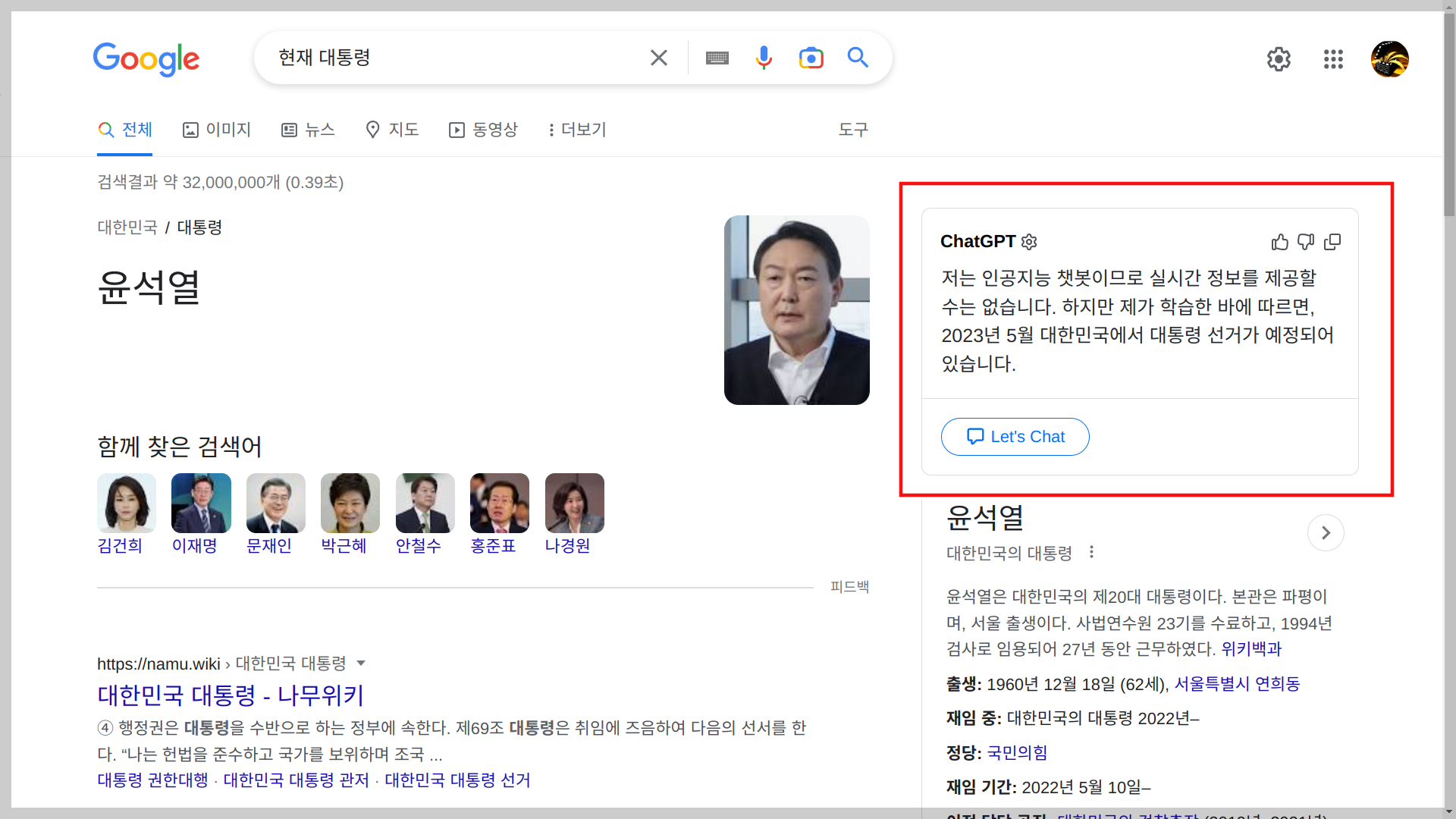Give thumbs up to ChatGPT answer

pyautogui.click(x=1280, y=242)
